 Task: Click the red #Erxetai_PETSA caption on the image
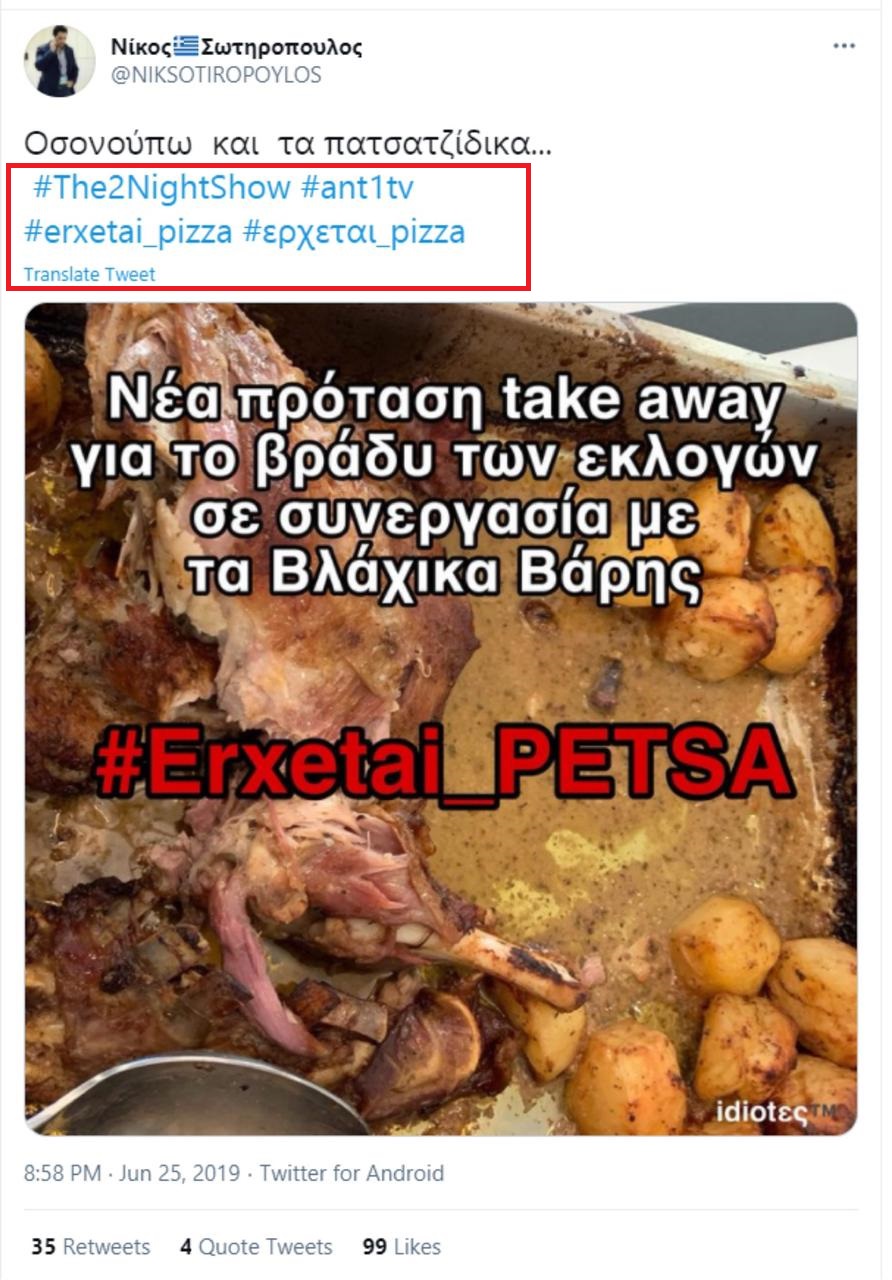(x=441, y=767)
